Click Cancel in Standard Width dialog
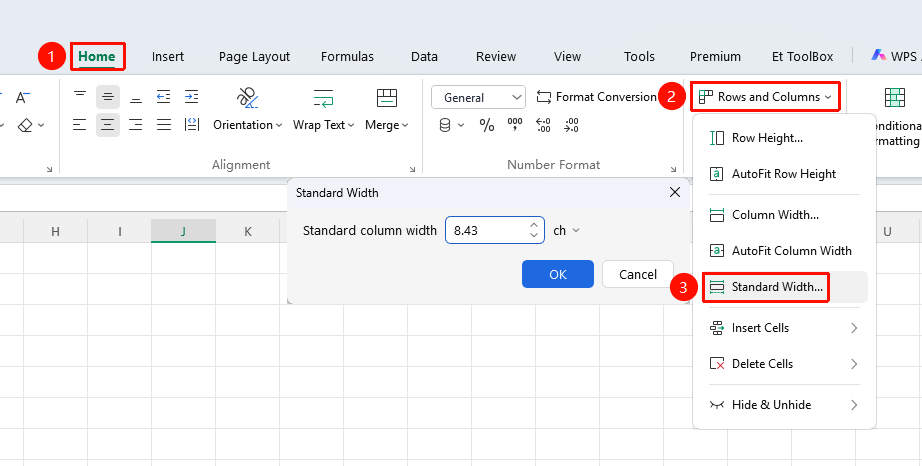The image size is (922, 466). point(638,274)
